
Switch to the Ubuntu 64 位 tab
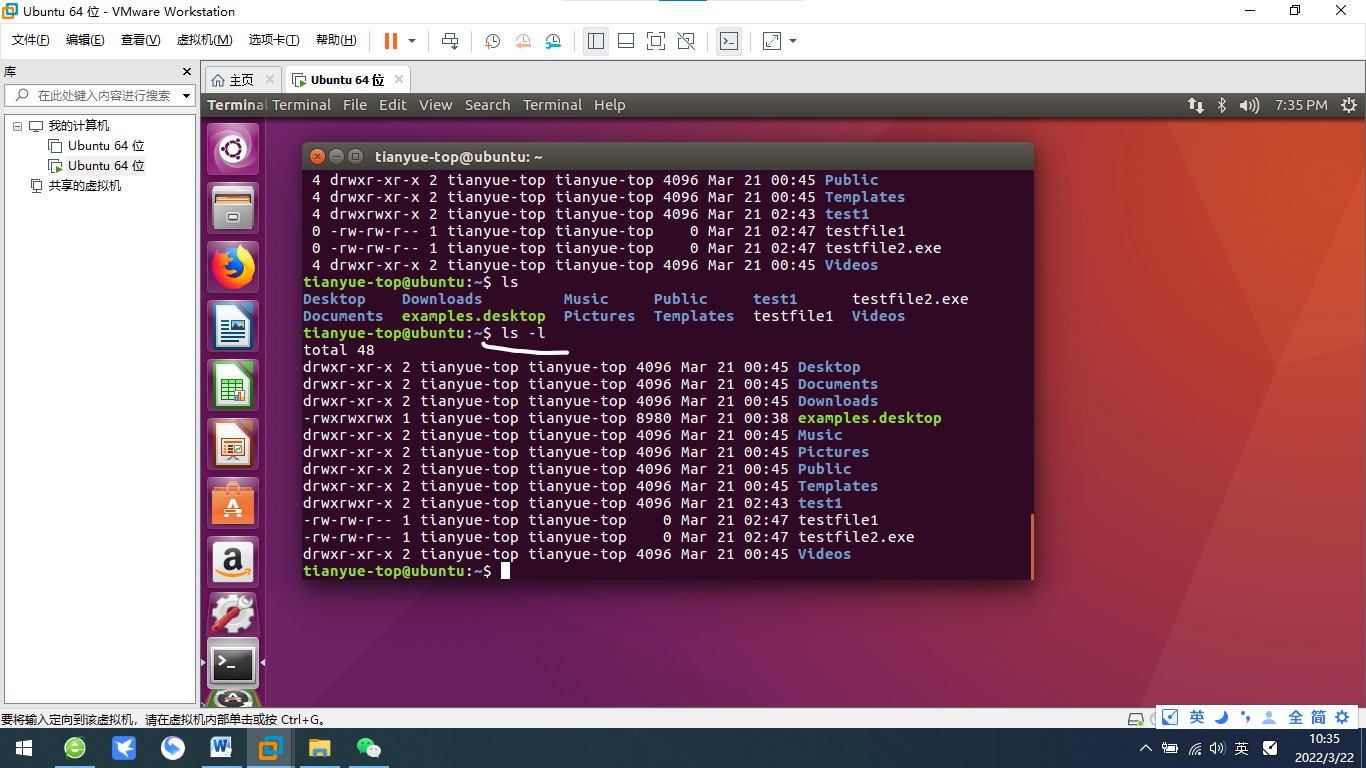coord(347,80)
